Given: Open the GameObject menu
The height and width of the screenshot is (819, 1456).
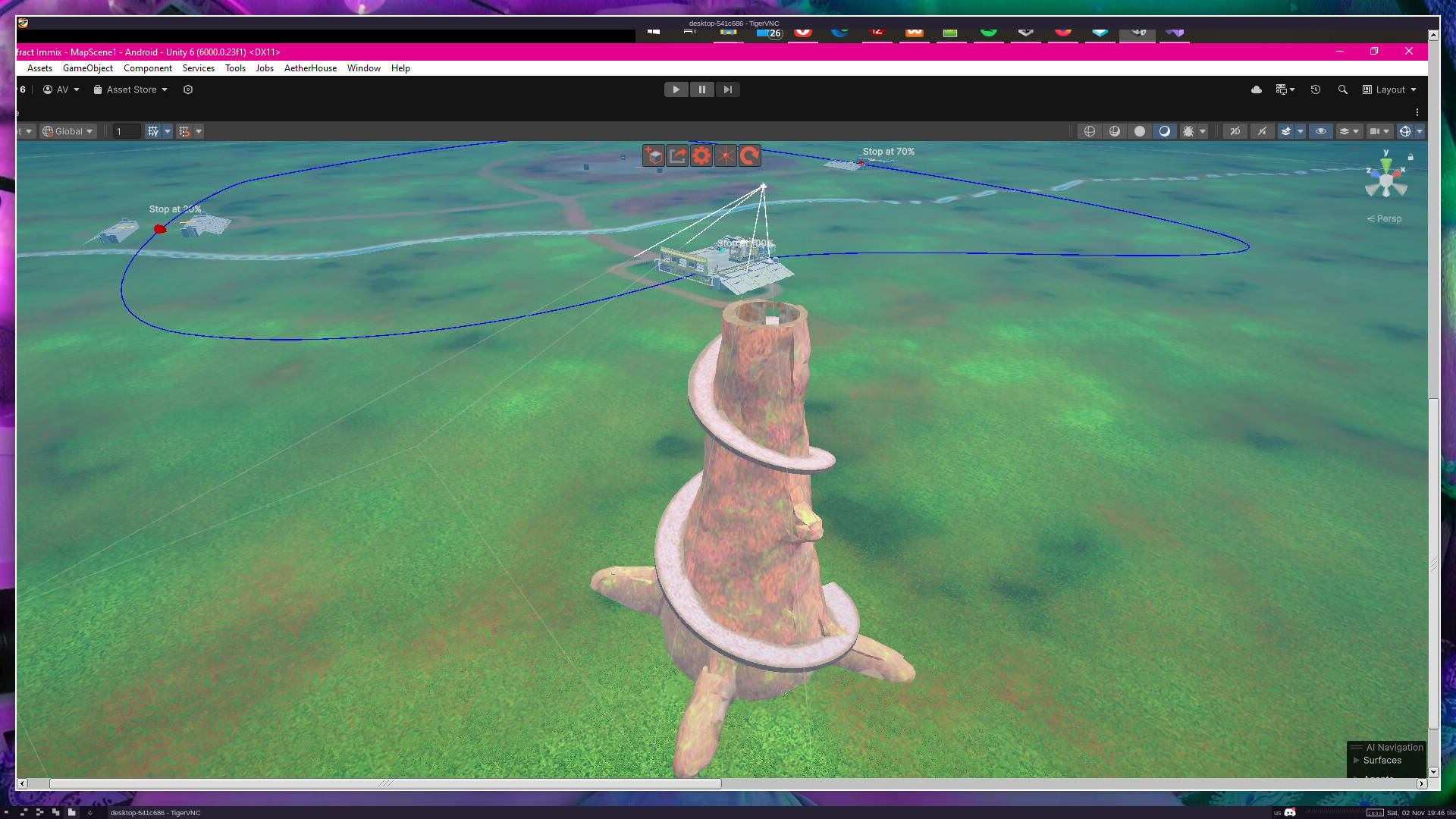Looking at the screenshot, I should pos(87,68).
